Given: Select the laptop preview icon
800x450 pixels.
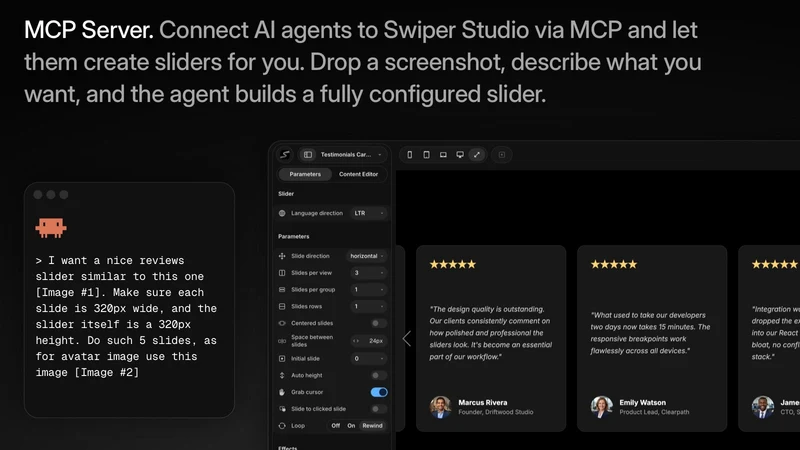Looking at the screenshot, I should coord(443,155).
